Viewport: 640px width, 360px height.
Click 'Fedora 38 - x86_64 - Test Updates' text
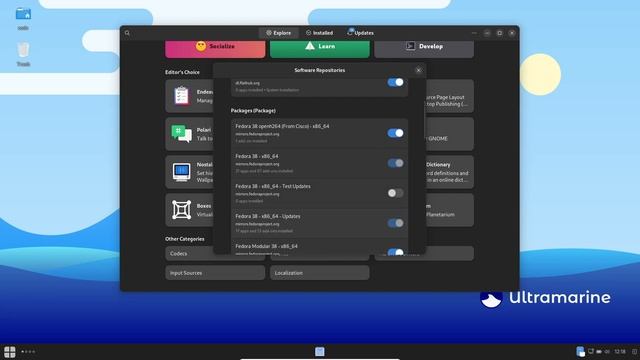pyautogui.click(x=273, y=186)
